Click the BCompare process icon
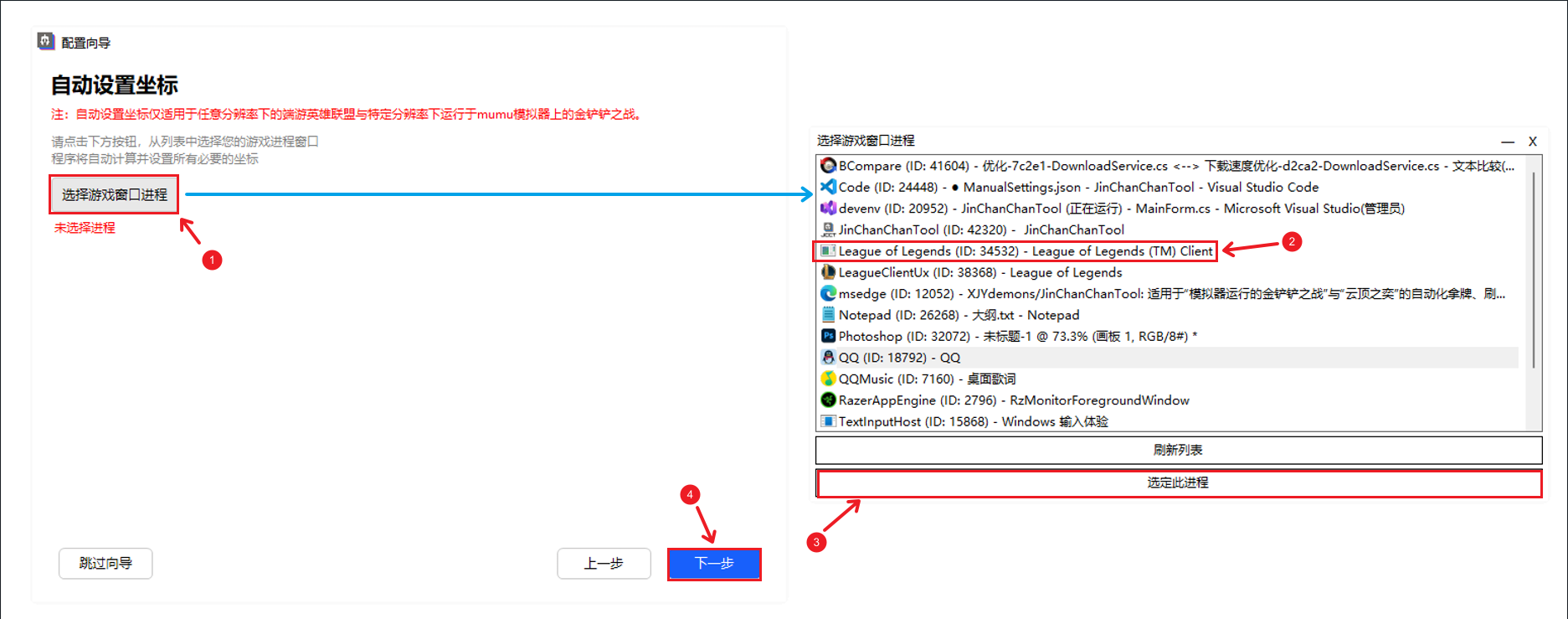 (x=828, y=166)
